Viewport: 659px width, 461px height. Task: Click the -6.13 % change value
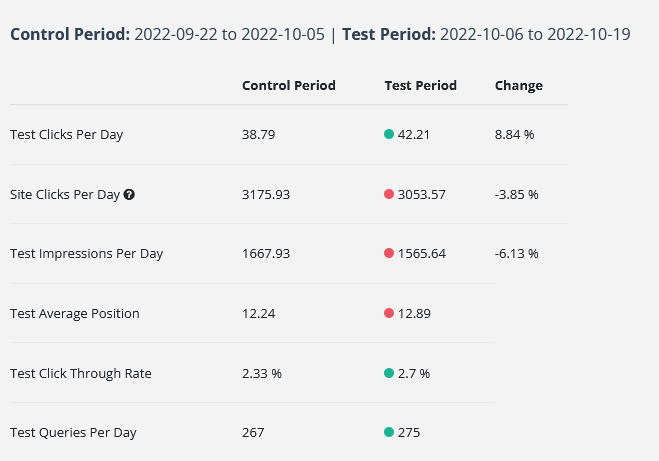(x=516, y=254)
